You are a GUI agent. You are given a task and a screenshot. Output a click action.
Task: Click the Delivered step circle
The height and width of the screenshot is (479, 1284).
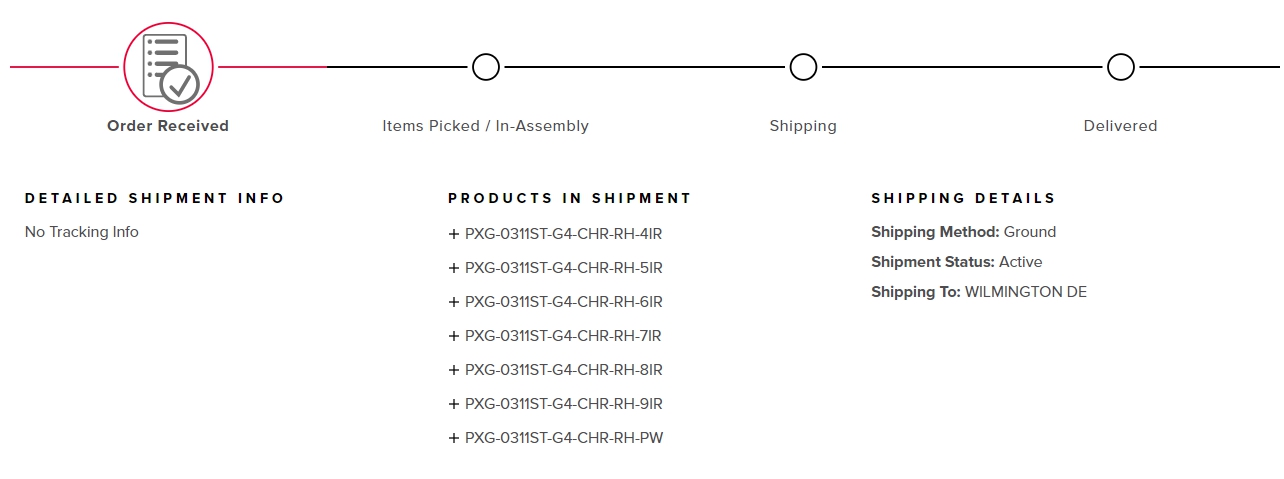click(x=1121, y=67)
